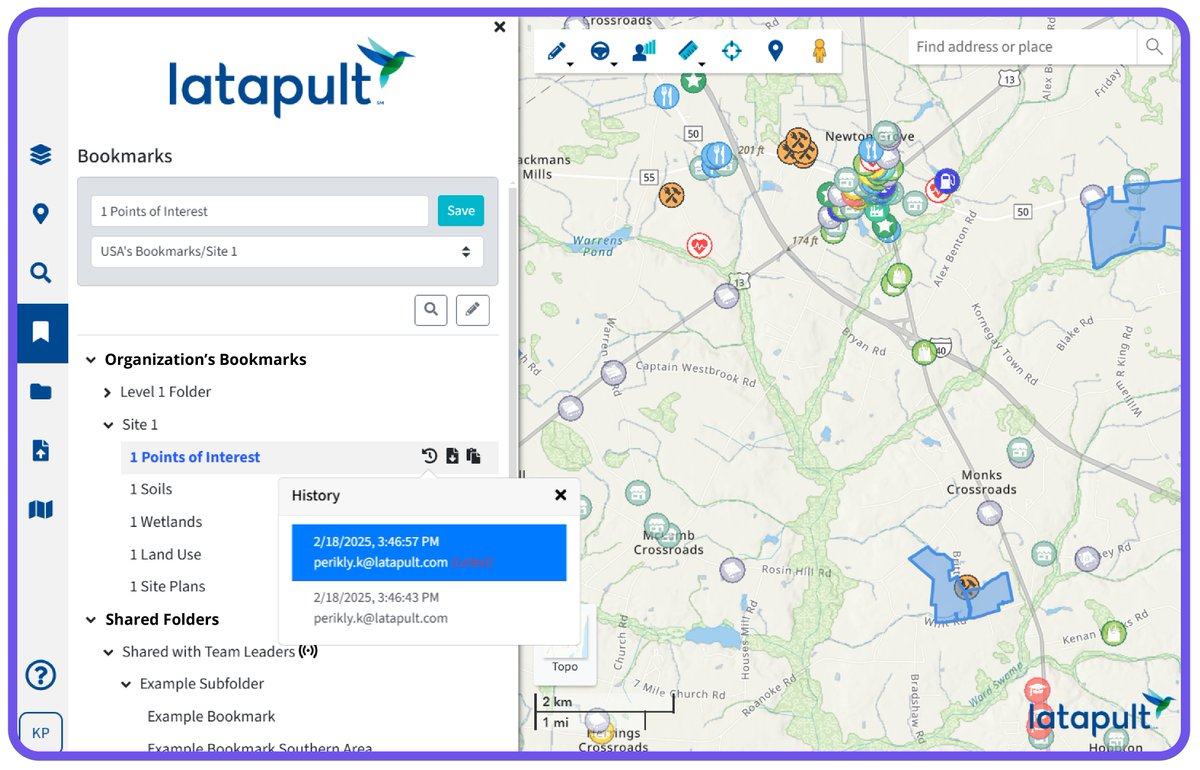Click the bookmark search magnifier button
Image resolution: width=1200 pixels, height=770 pixels.
point(431,310)
